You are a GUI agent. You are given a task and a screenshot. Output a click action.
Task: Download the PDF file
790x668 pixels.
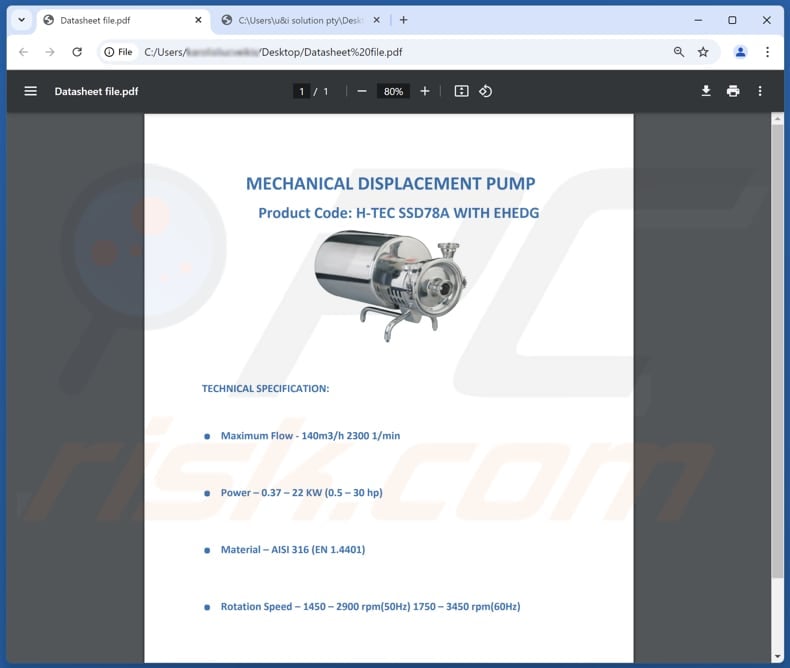[706, 91]
